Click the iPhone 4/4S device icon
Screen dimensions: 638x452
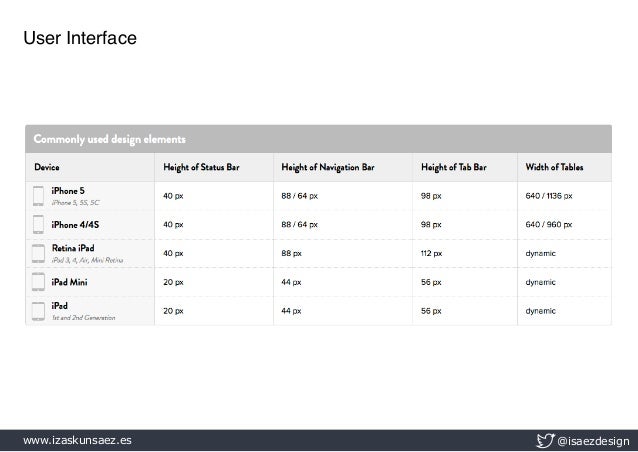pos(39,224)
